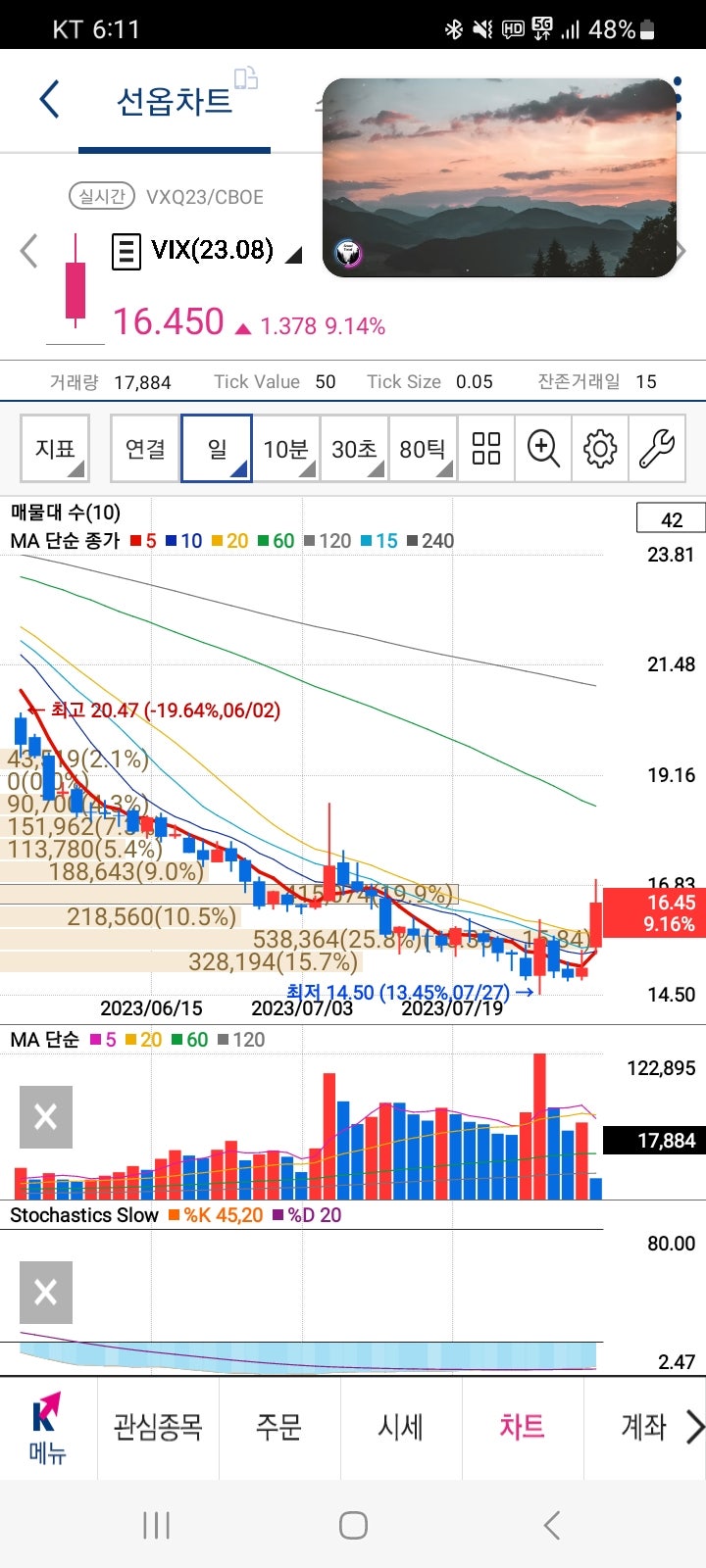This screenshot has height=1568, width=706.
Task: Close the volume indicator panel
Action: click(x=46, y=1117)
